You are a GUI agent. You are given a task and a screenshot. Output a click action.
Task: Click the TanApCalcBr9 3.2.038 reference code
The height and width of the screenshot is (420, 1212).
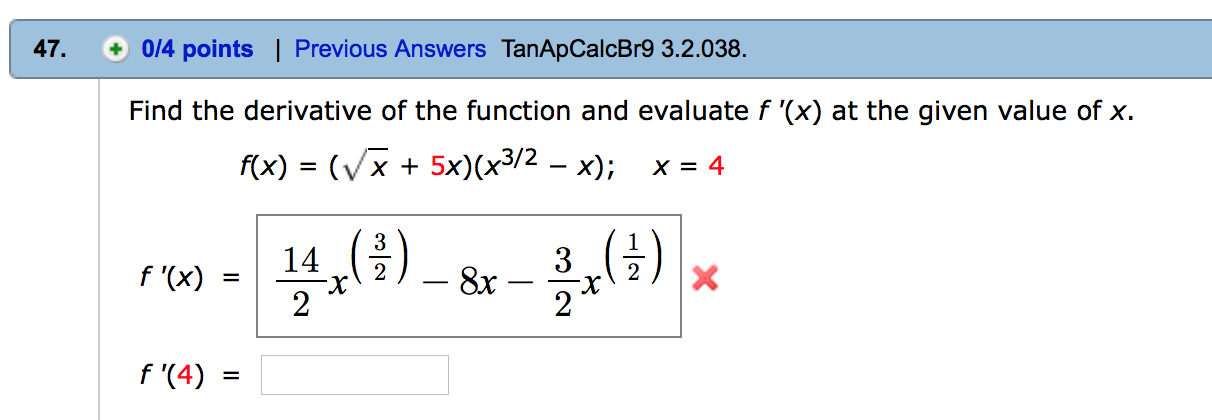625,49
